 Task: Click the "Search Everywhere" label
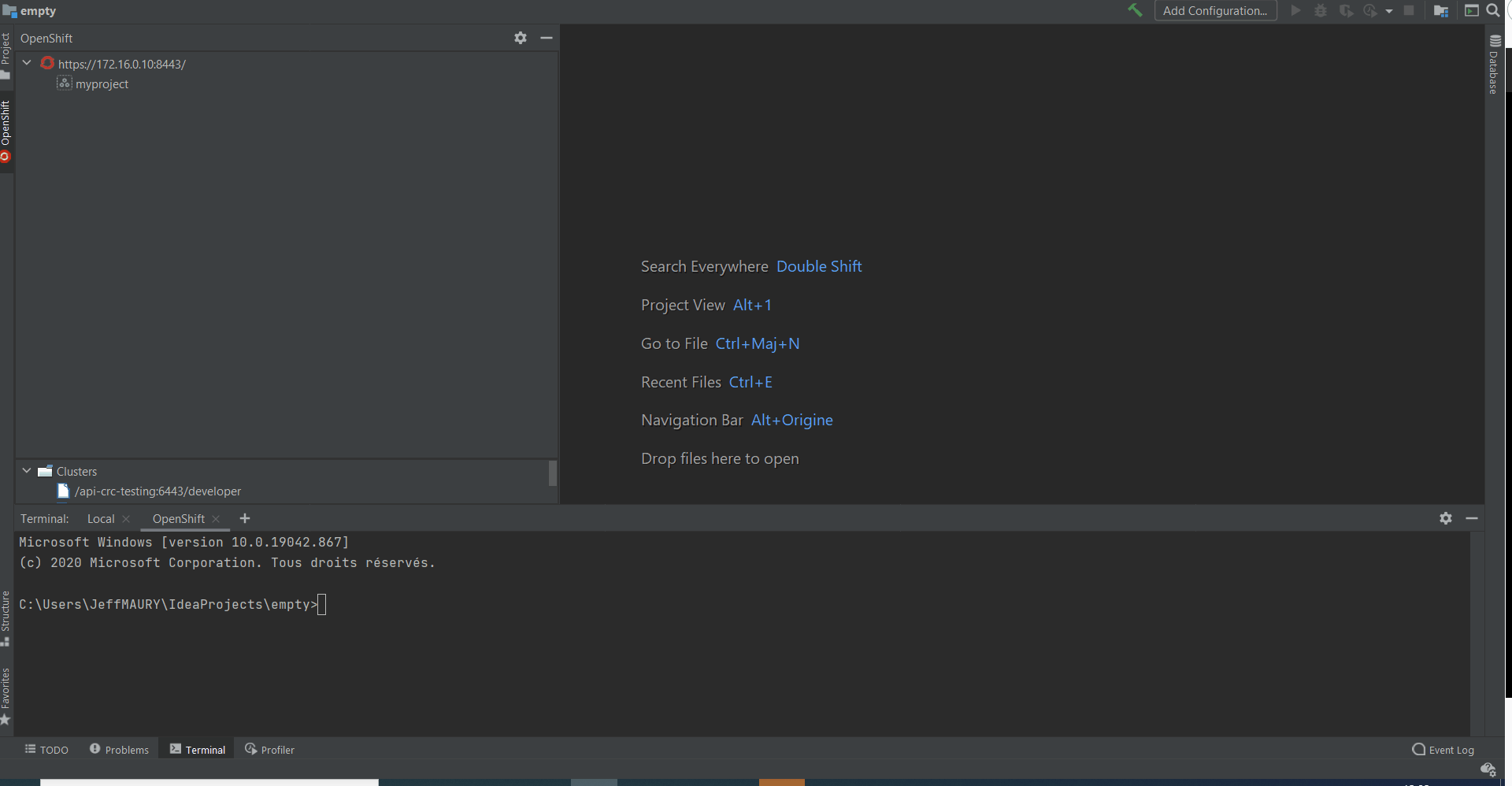pos(705,266)
